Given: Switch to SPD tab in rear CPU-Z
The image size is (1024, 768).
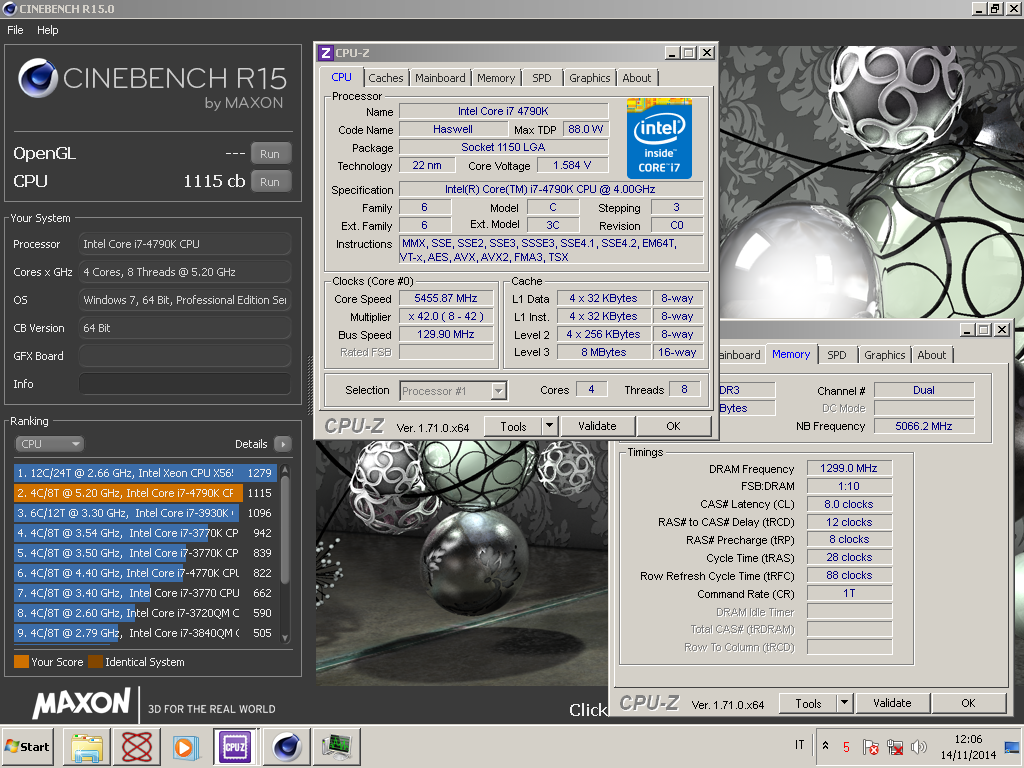Looking at the screenshot, I should 837,355.
